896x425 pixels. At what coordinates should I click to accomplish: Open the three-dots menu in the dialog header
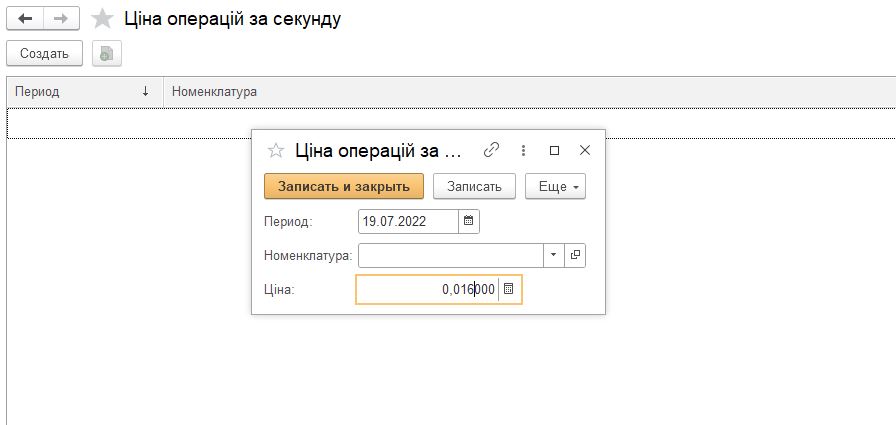click(x=523, y=150)
